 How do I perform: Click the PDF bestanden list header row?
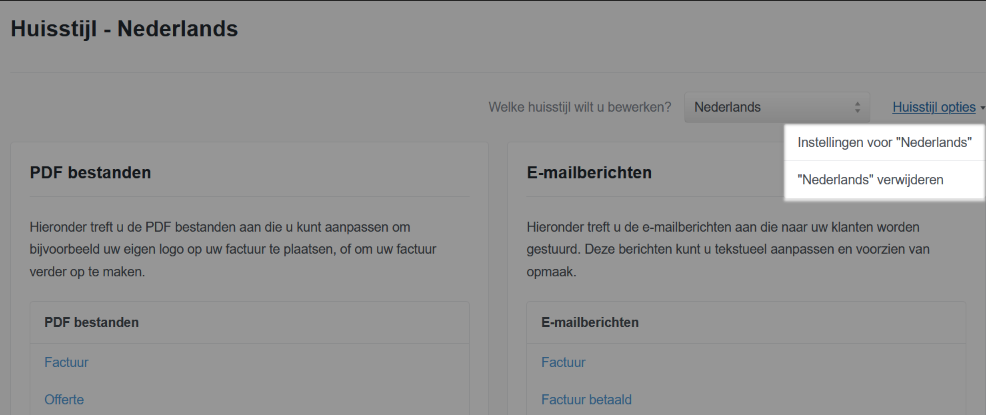tap(249, 322)
